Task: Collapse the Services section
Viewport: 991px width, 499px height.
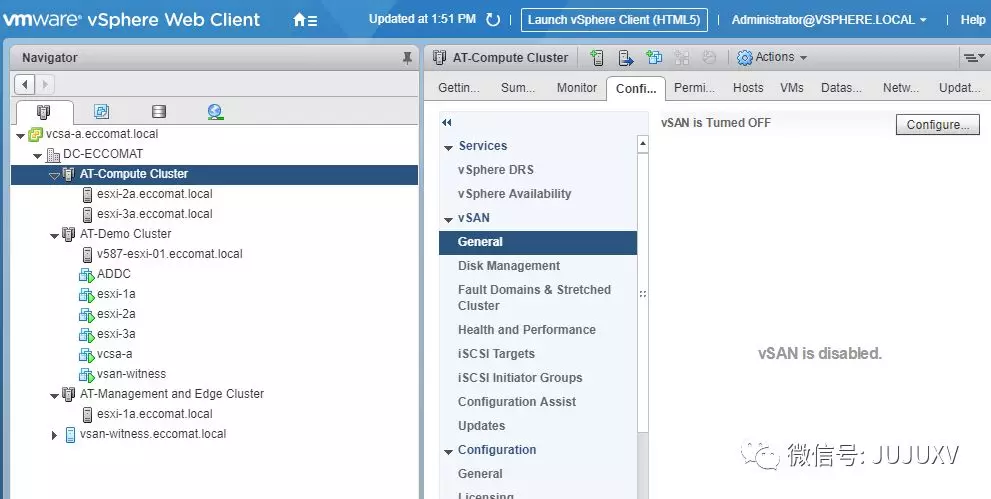Action: point(448,148)
